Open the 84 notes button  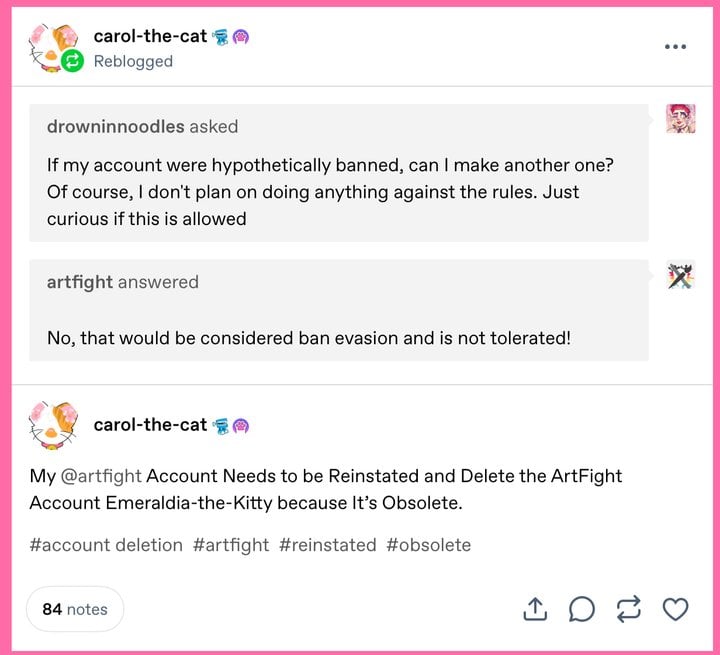point(75,608)
